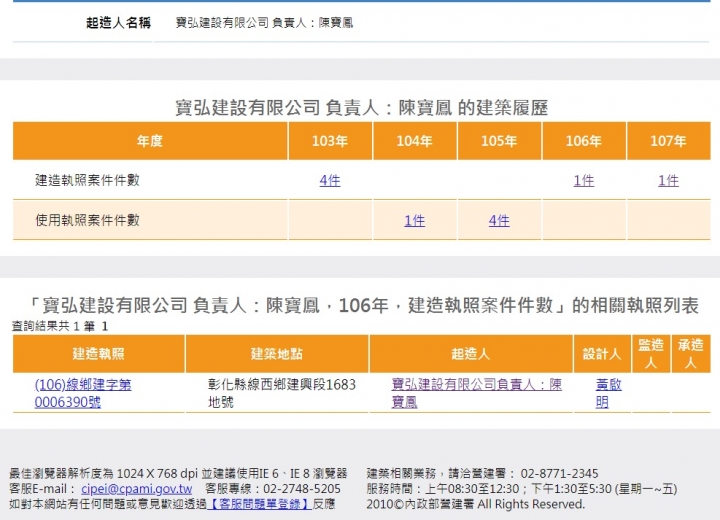Click the 107年 column header
The image size is (720, 520).
tap(668, 141)
